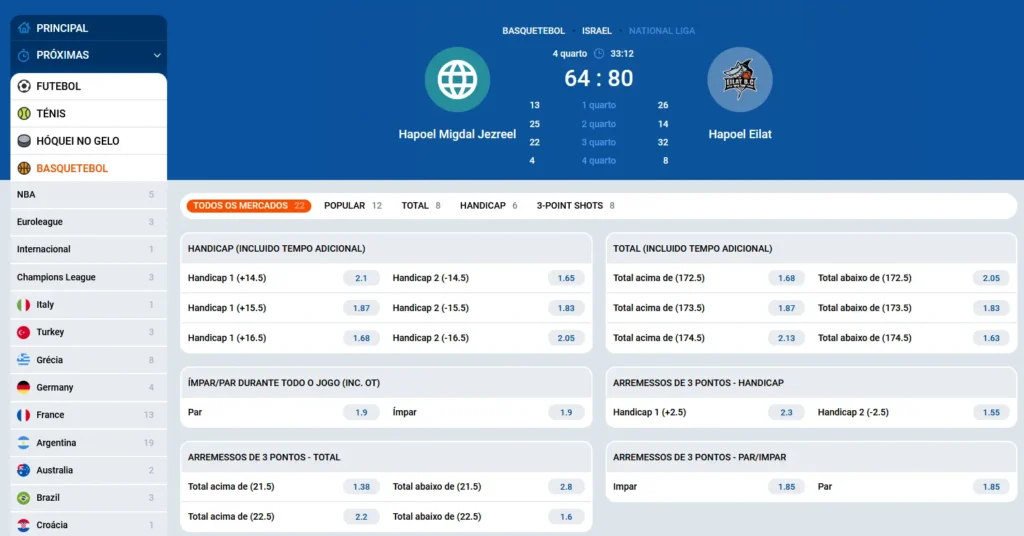Select Handicap 1 (+15.5) odds 1.87
This screenshot has width=1024, height=536.
[361, 308]
